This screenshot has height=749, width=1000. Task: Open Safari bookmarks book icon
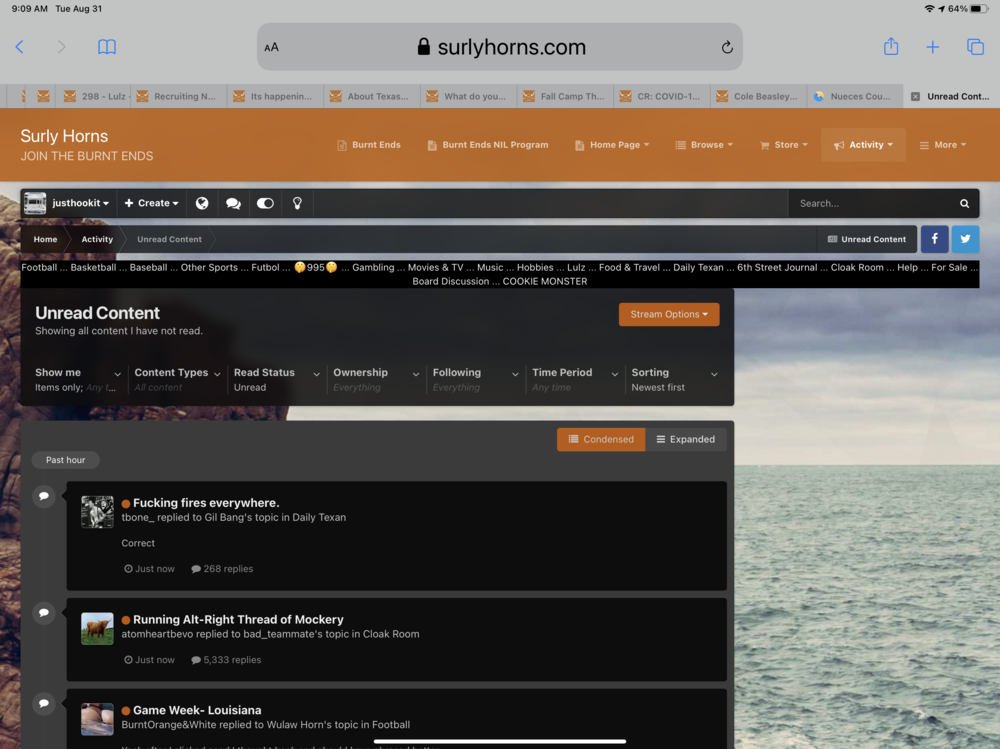tap(107, 47)
